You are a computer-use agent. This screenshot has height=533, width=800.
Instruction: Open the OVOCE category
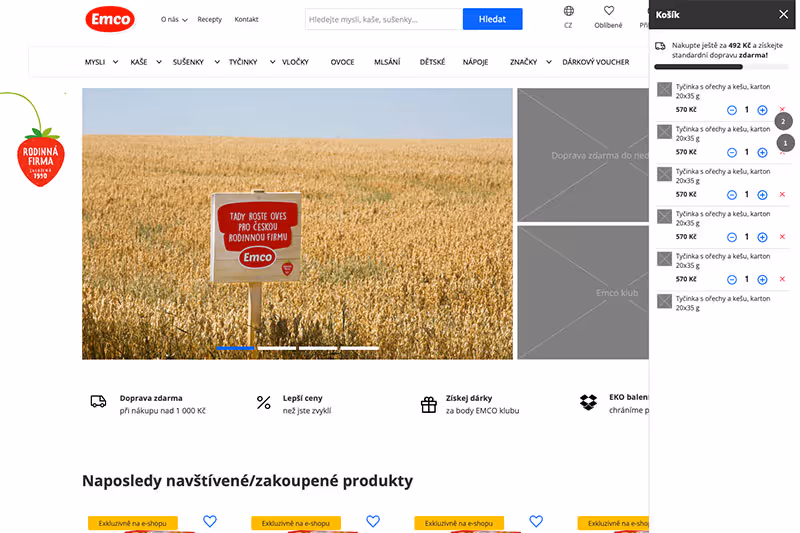point(342,62)
